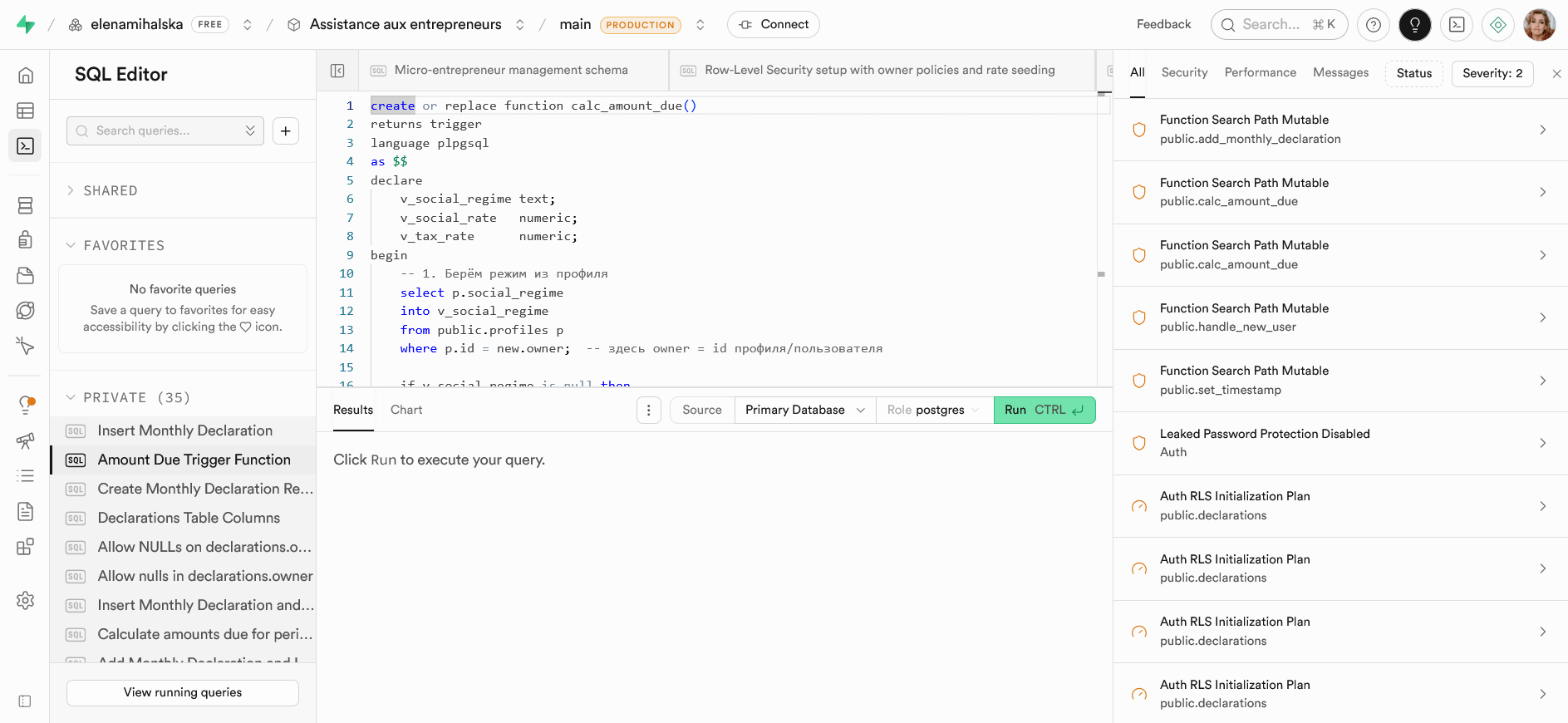Click View running queries button

point(183,693)
